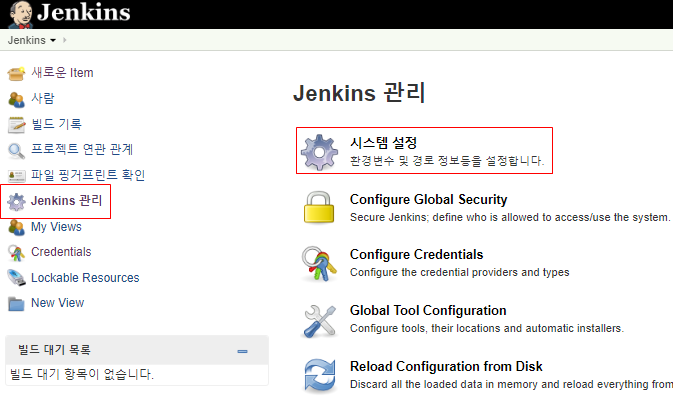This screenshot has width=673, height=402.
Task: Click the Lockable Resources USB drive icon
Action: [16, 278]
